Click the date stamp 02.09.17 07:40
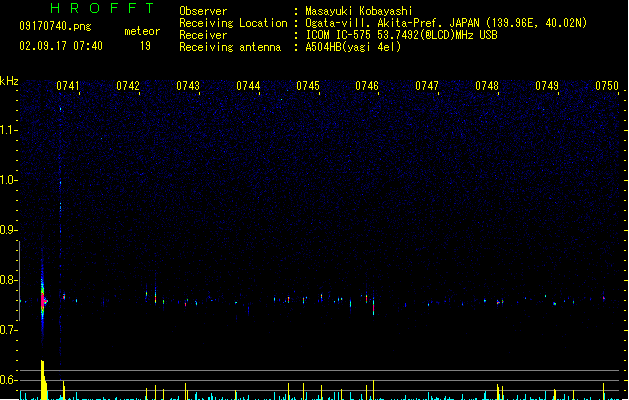The height and width of the screenshot is (400, 629). (61, 46)
